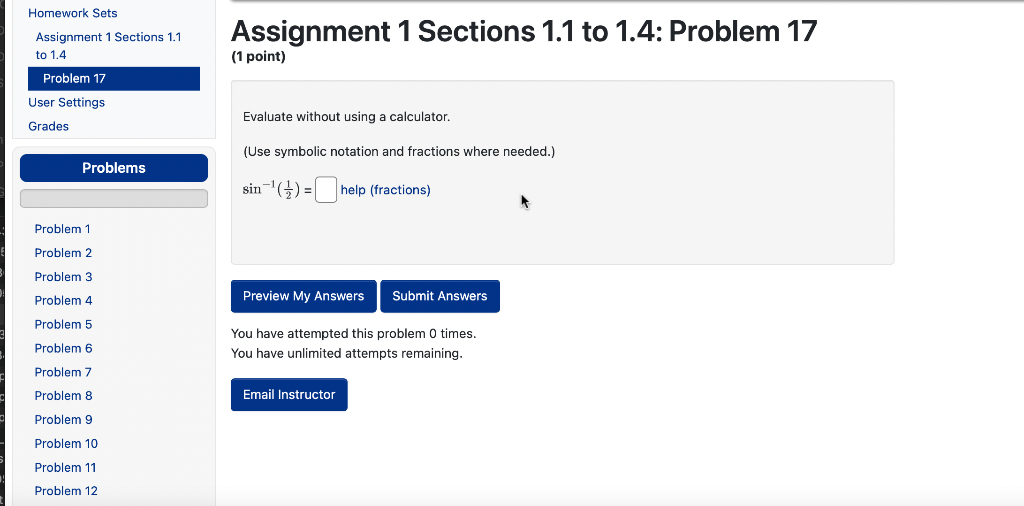The image size is (1024, 506).
Task: Open Problem 3 from the list
Action: (x=63, y=277)
